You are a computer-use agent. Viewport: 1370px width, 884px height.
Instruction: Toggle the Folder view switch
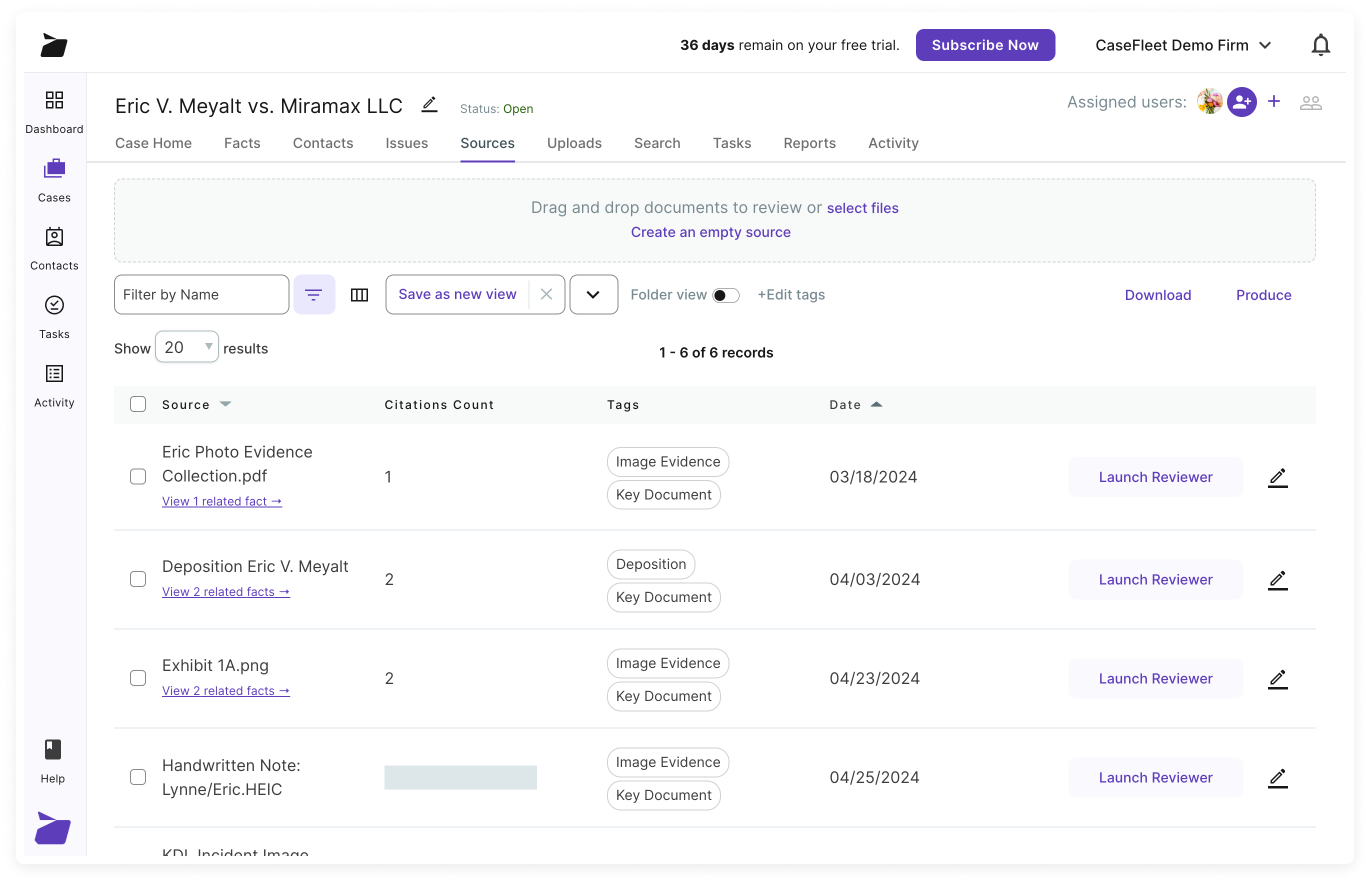coord(726,295)
